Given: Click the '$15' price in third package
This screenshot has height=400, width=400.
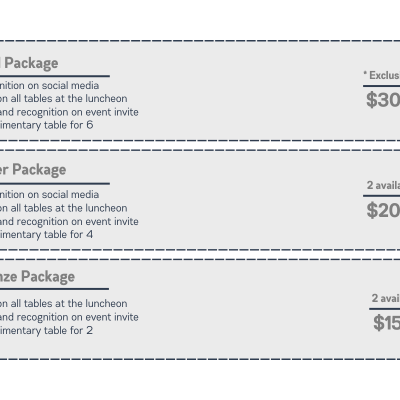Looking at the screenshot, I should click(386, 323).
